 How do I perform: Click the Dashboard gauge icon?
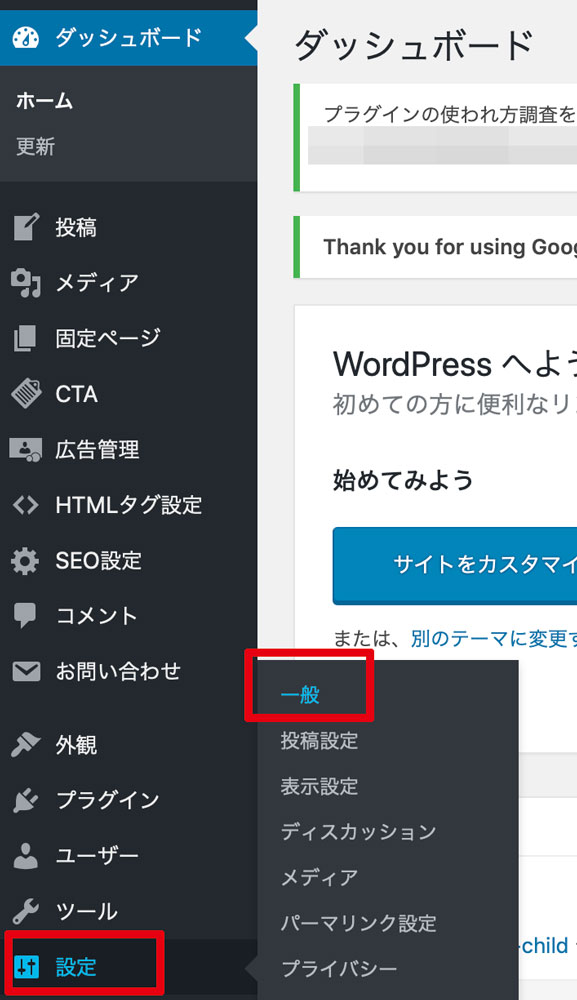[26, 38]
